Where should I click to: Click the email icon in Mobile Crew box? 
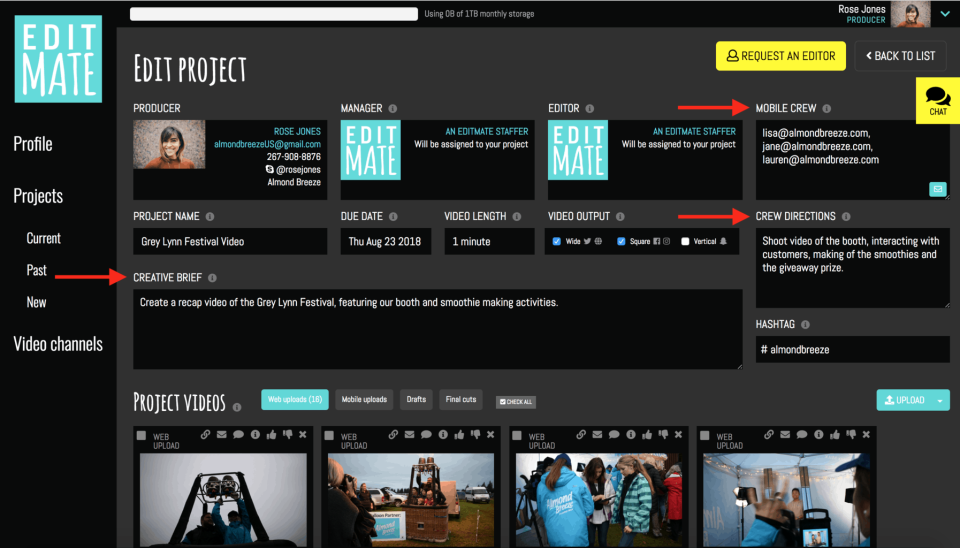(937, 189)
